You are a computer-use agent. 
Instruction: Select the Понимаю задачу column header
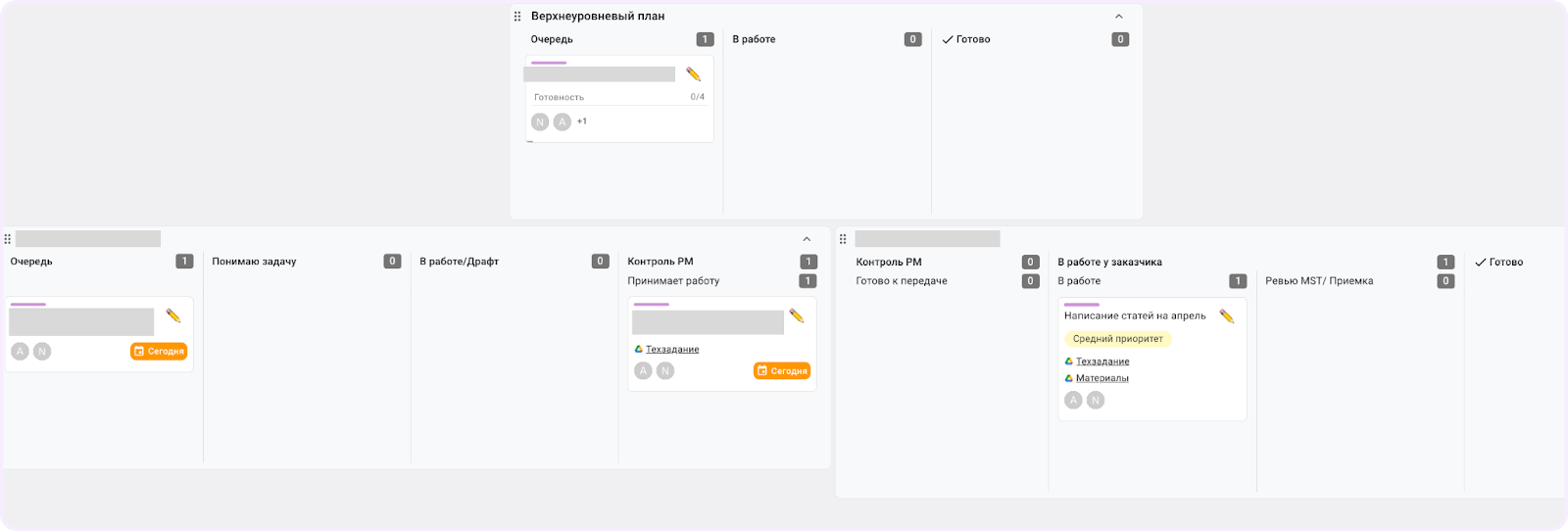point(254,262)
